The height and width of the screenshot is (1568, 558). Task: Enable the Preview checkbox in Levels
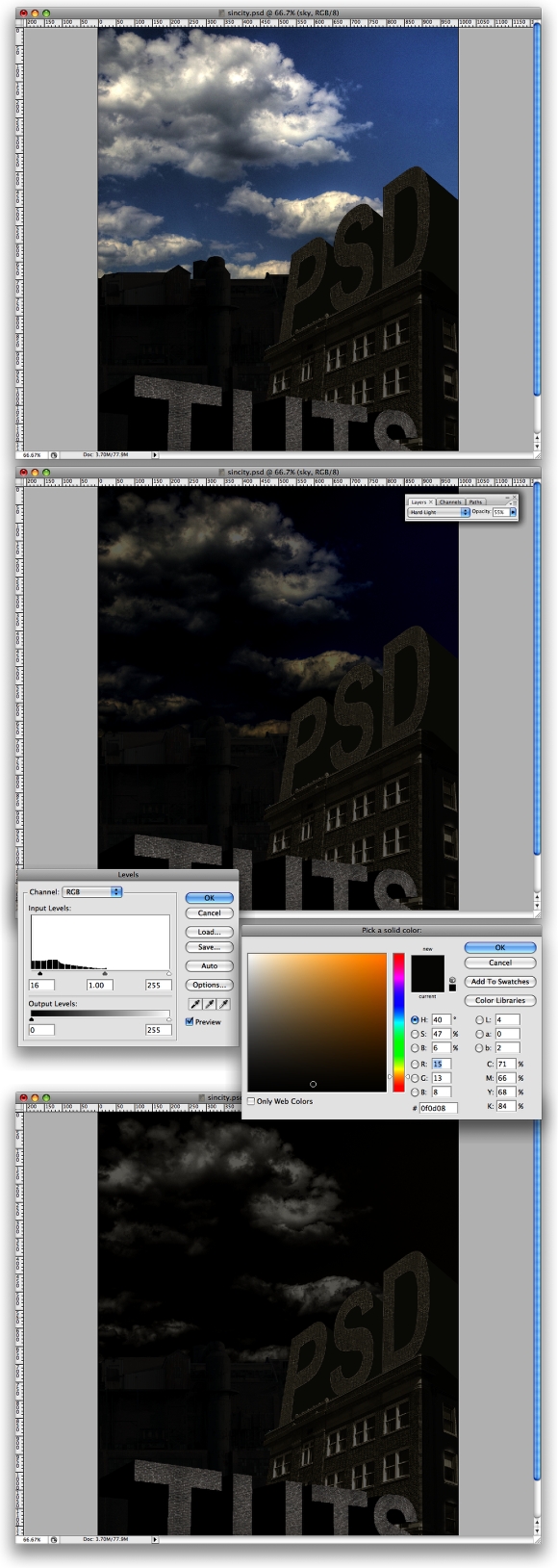[190, 1022]
